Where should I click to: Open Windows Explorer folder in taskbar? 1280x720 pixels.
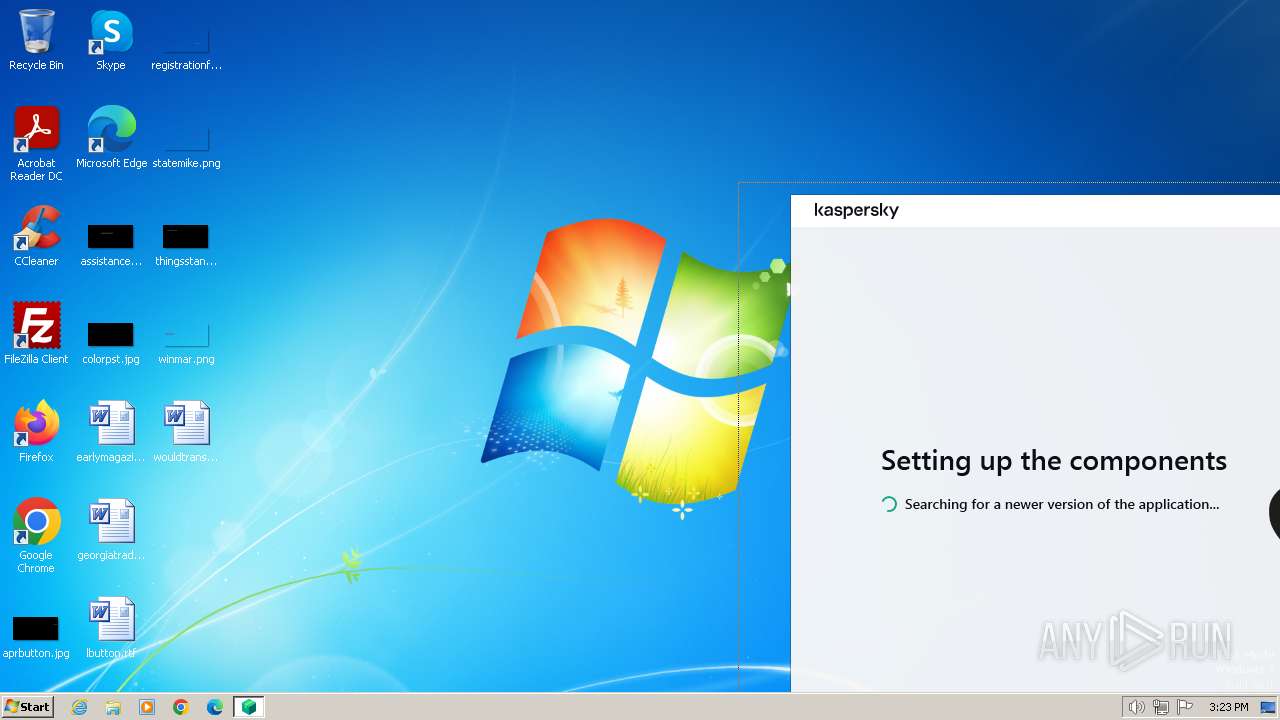coord(113,707)
